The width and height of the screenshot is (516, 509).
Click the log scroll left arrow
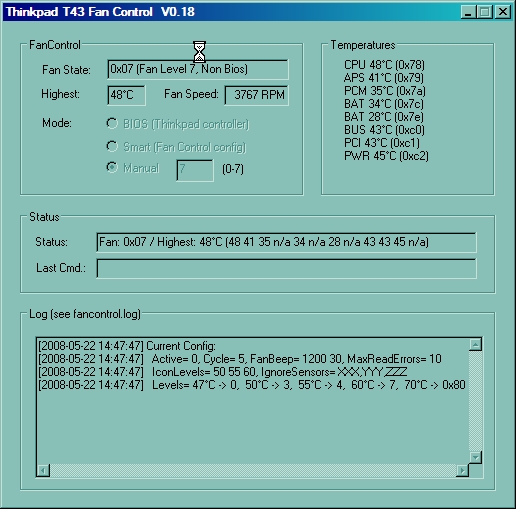point(43,470)
